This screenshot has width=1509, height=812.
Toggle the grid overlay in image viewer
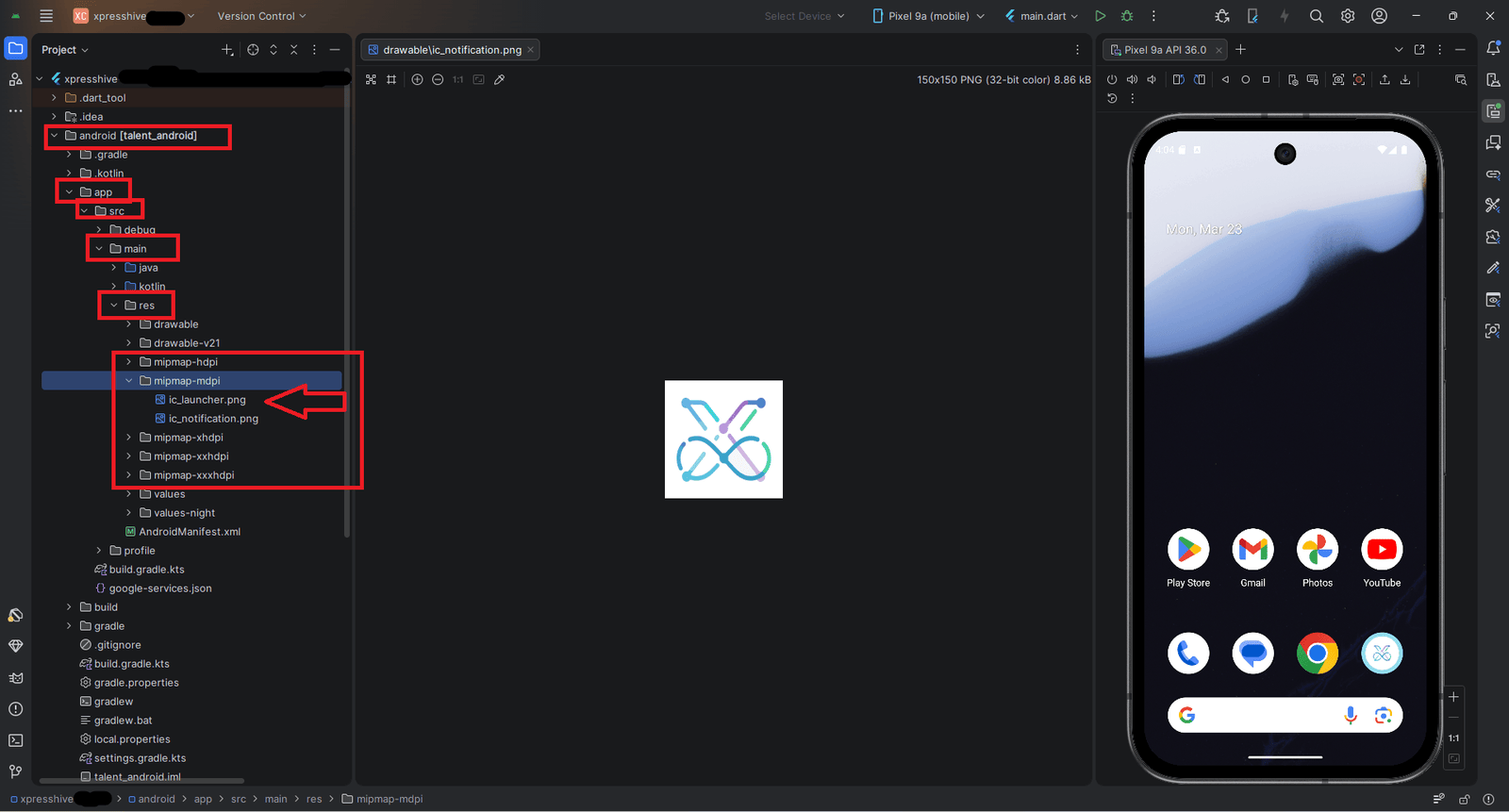tap(391, 80)
